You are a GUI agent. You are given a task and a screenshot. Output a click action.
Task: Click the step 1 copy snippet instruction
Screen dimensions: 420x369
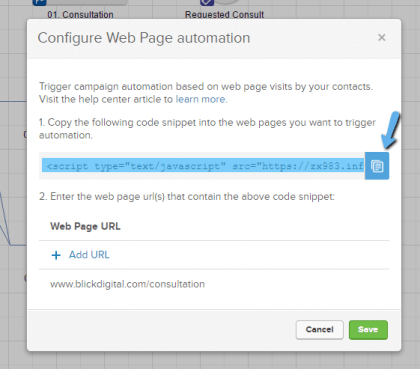point(207,129)
